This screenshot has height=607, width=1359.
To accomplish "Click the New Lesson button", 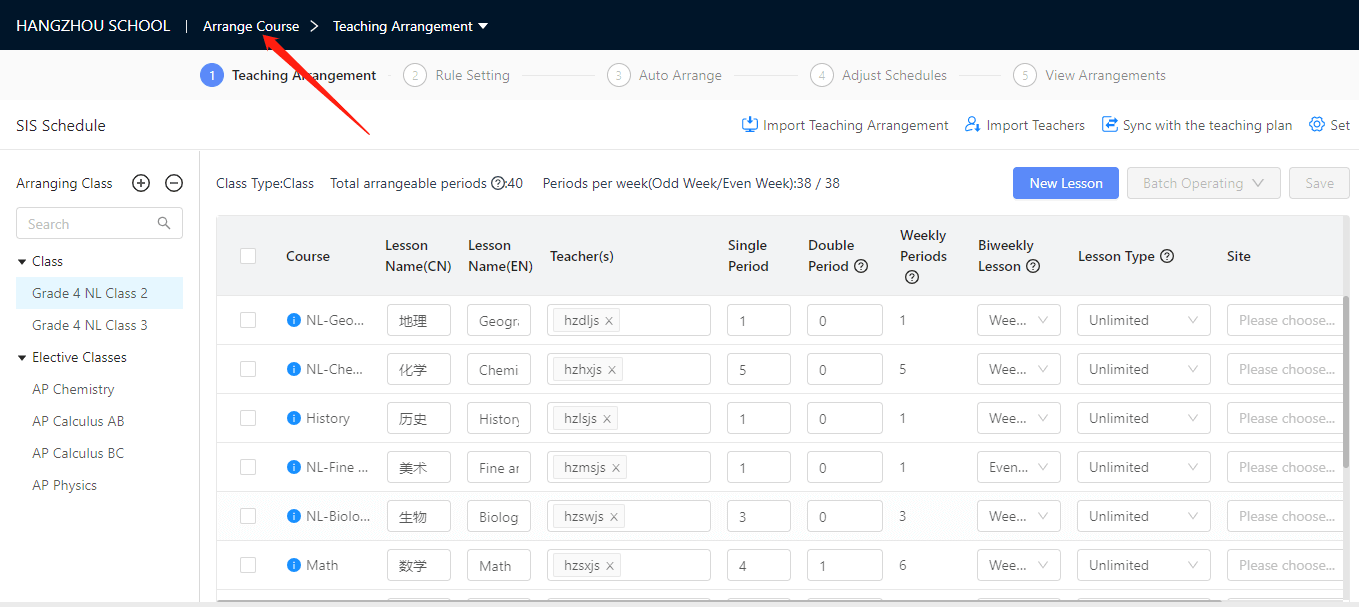I will click(x=1065, y=183).
